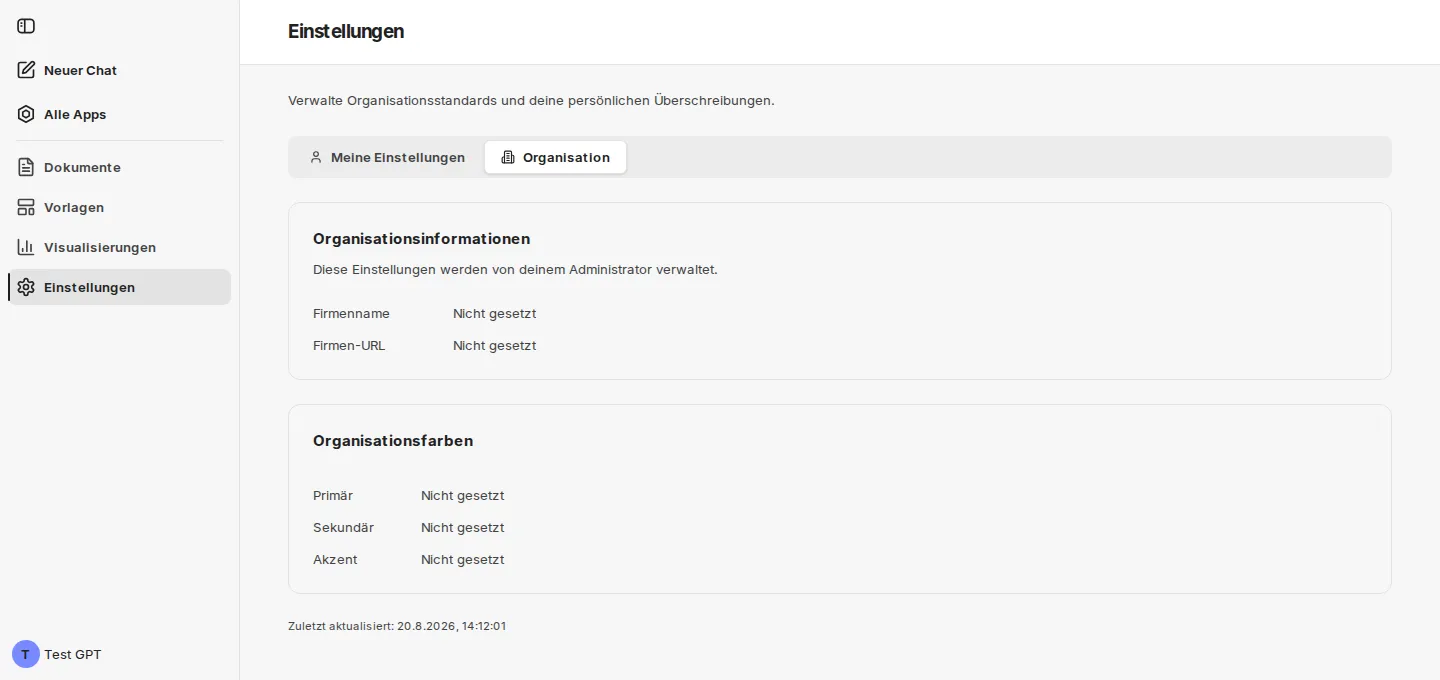The image size is (1440, 680).
Task: Click the Einstellungen page heading
Action: pyautogui.click(x=346, y=31)
